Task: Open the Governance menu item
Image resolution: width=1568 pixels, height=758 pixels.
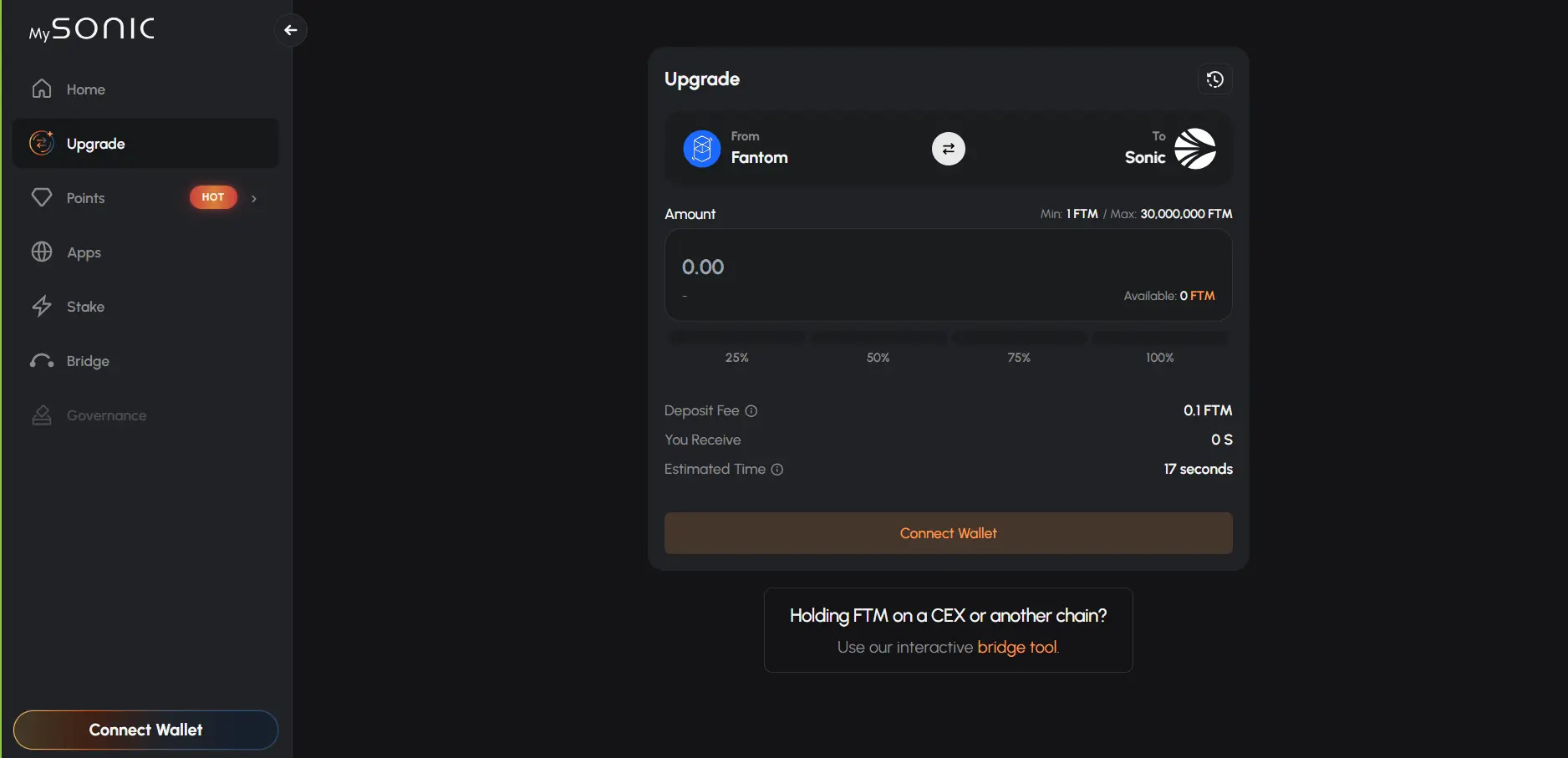Action: [x=146, y=415]
